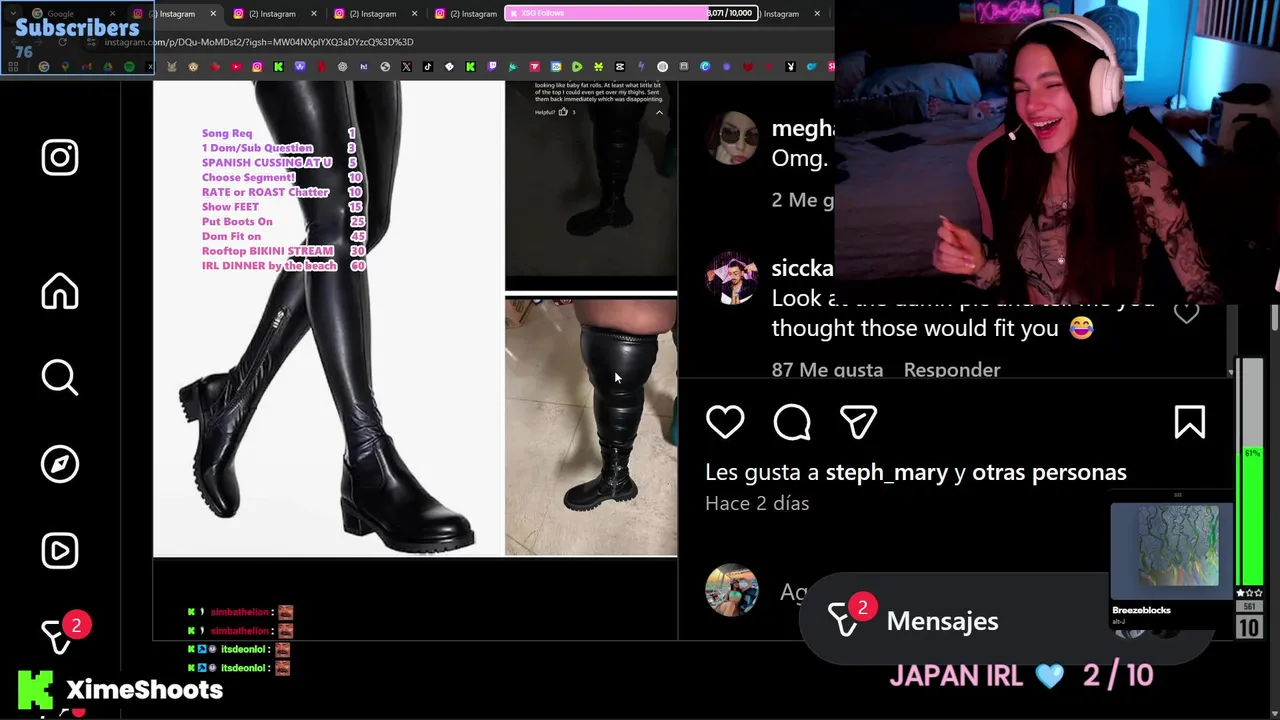Save the post with bookmark icon
This screenshot has height=720, width=1280.
1189,422
